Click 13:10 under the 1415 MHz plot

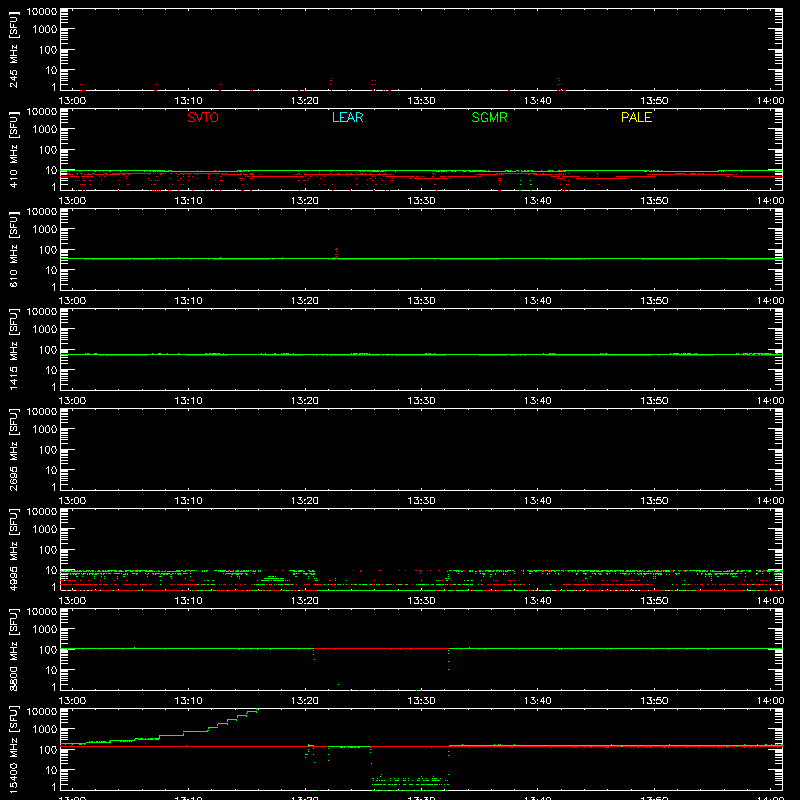click(x=188, y=401)
